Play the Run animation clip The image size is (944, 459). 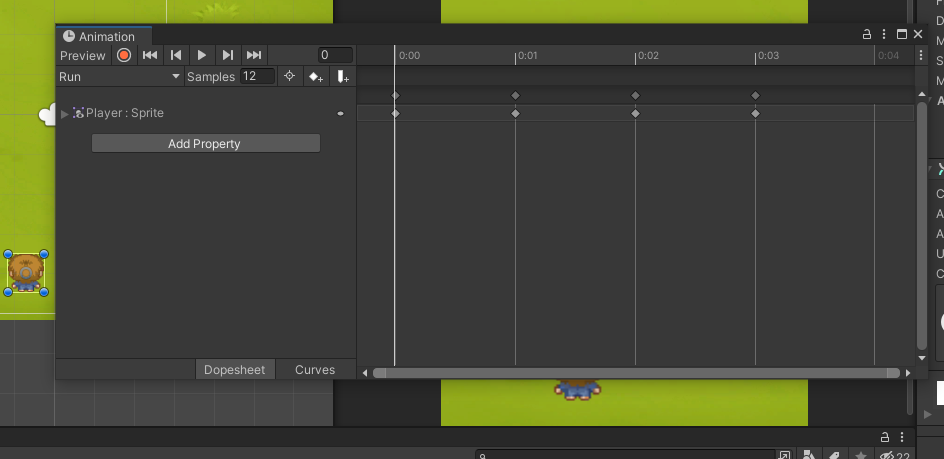(202, 55)
